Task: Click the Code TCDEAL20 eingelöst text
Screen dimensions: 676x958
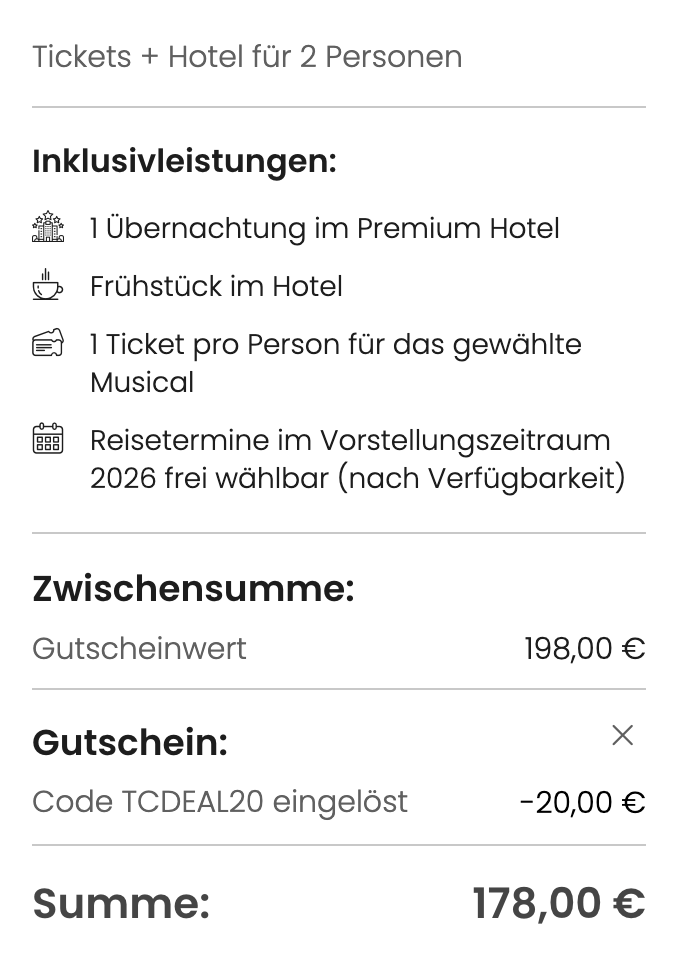Action: [x=220, y=802]
